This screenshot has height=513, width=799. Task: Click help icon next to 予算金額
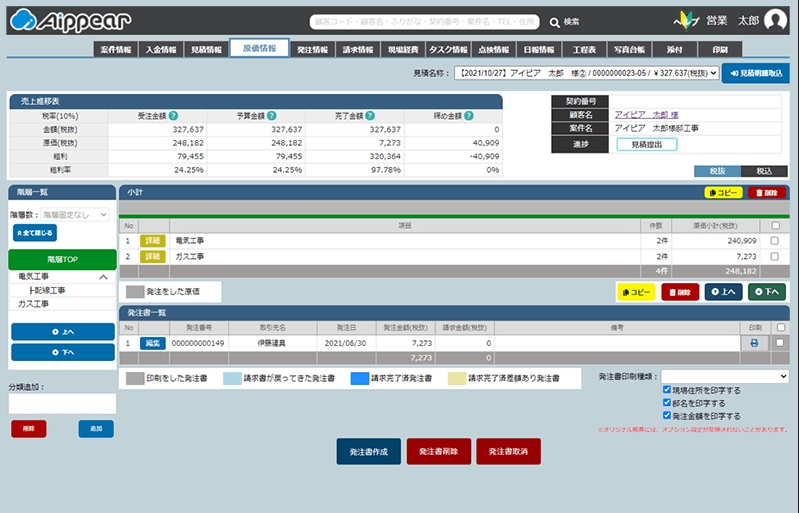pos(271,116)
